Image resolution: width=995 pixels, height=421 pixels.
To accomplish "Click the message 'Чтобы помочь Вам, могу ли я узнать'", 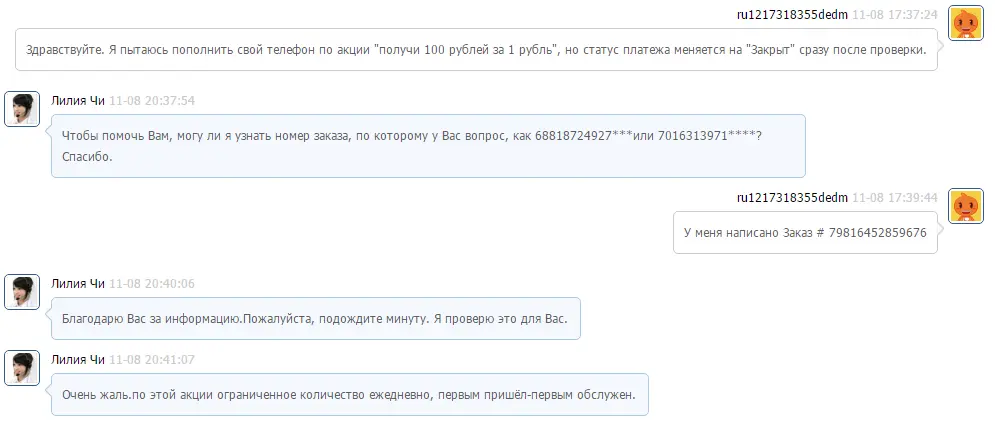I will point(428,146).
